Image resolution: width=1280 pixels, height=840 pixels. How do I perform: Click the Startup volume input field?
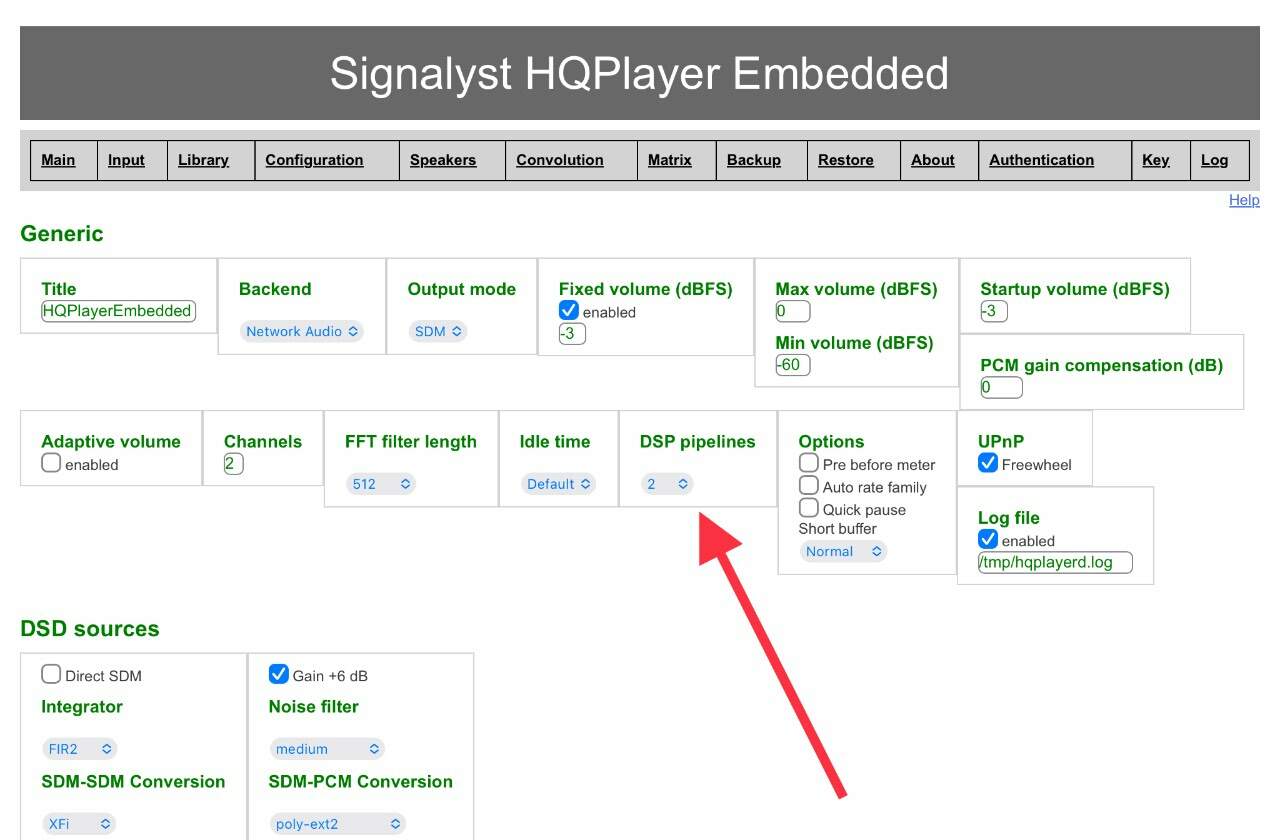[994, 311]
